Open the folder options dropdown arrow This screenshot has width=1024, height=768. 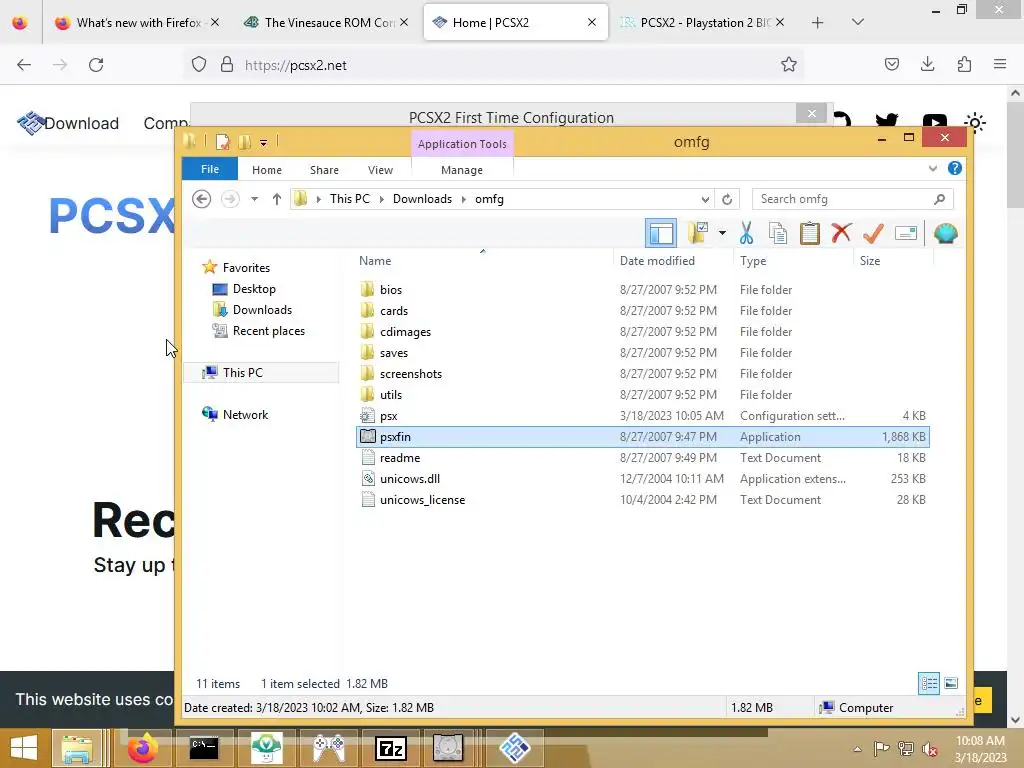(722, 233)
